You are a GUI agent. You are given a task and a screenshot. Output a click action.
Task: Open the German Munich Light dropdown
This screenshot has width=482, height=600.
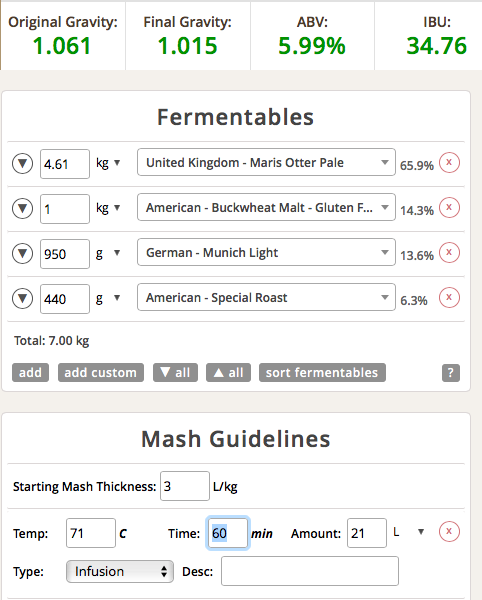[x=266, y=252]
